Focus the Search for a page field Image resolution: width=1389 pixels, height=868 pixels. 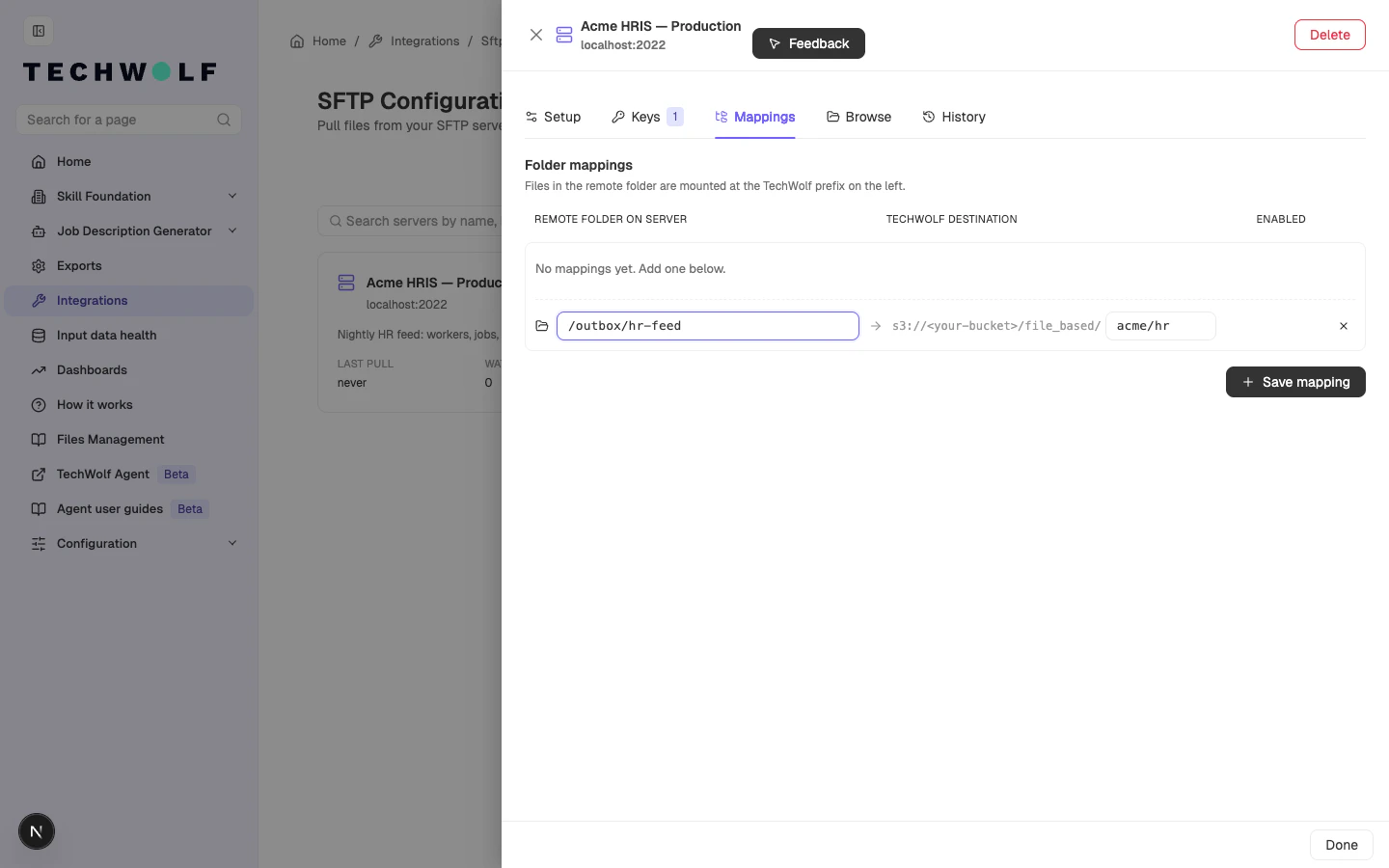128,120
